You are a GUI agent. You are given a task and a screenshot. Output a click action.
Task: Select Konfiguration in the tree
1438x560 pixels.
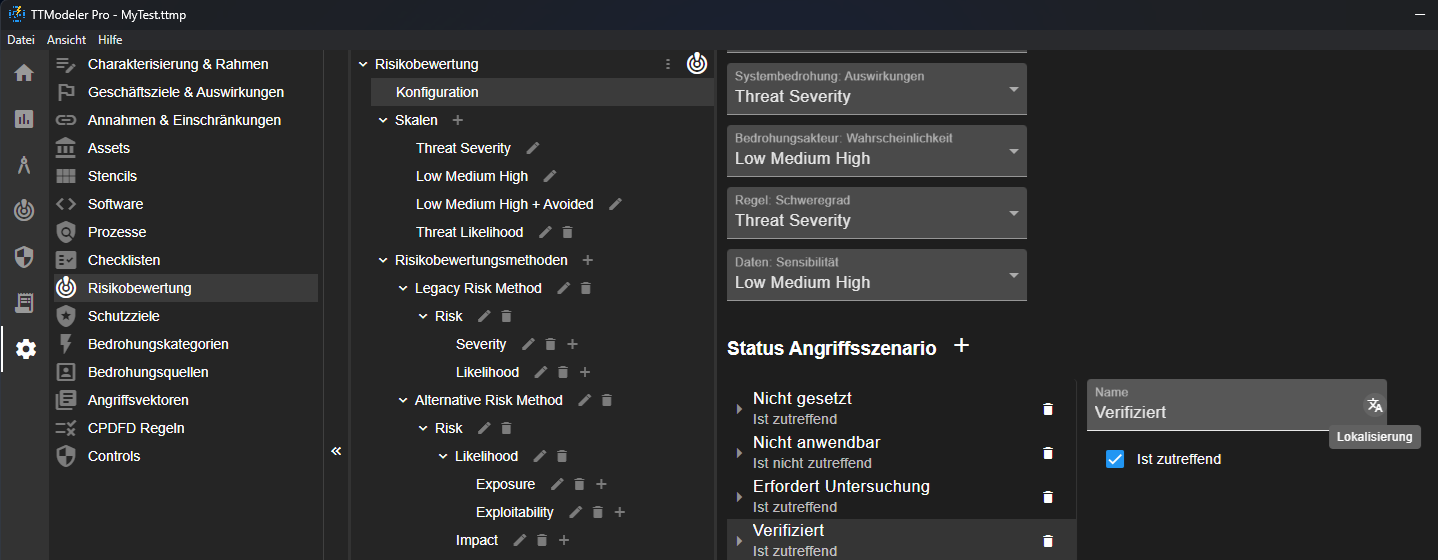(x=542, y=92)
